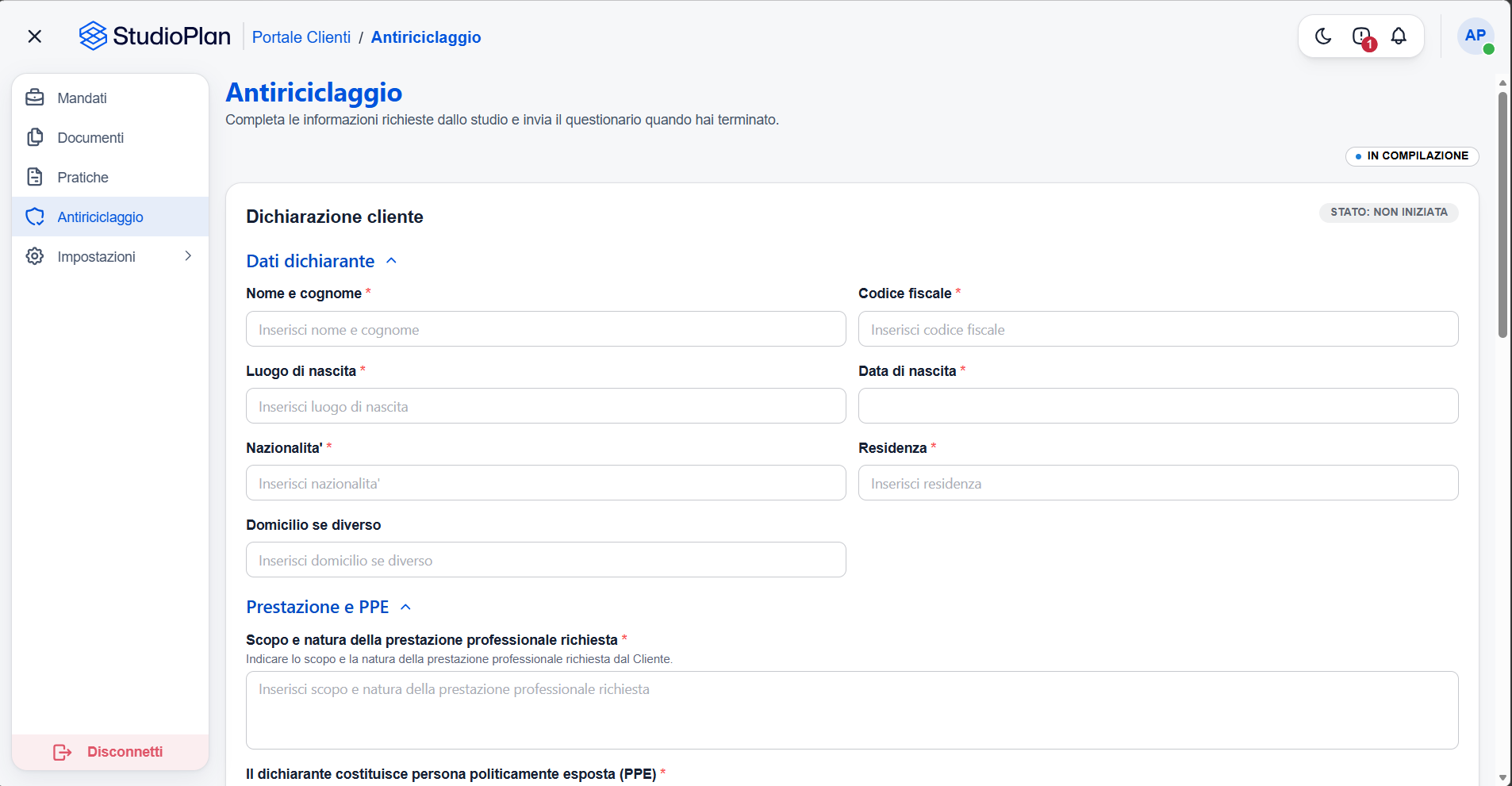
Task: Expand the Impostazioni submenu chevron
Action: pos(188,255)
